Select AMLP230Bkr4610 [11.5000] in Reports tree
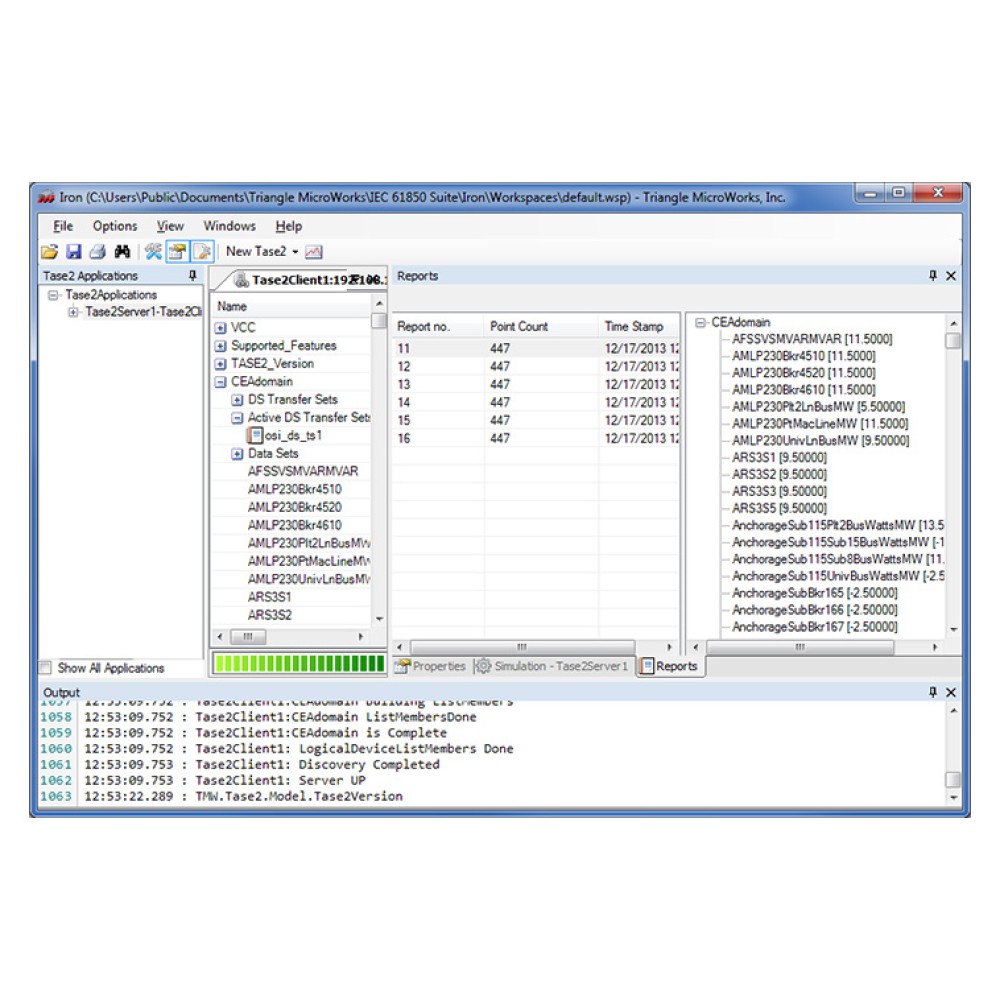Viewport: 1000px width, 1000px height. pos(804,390)
